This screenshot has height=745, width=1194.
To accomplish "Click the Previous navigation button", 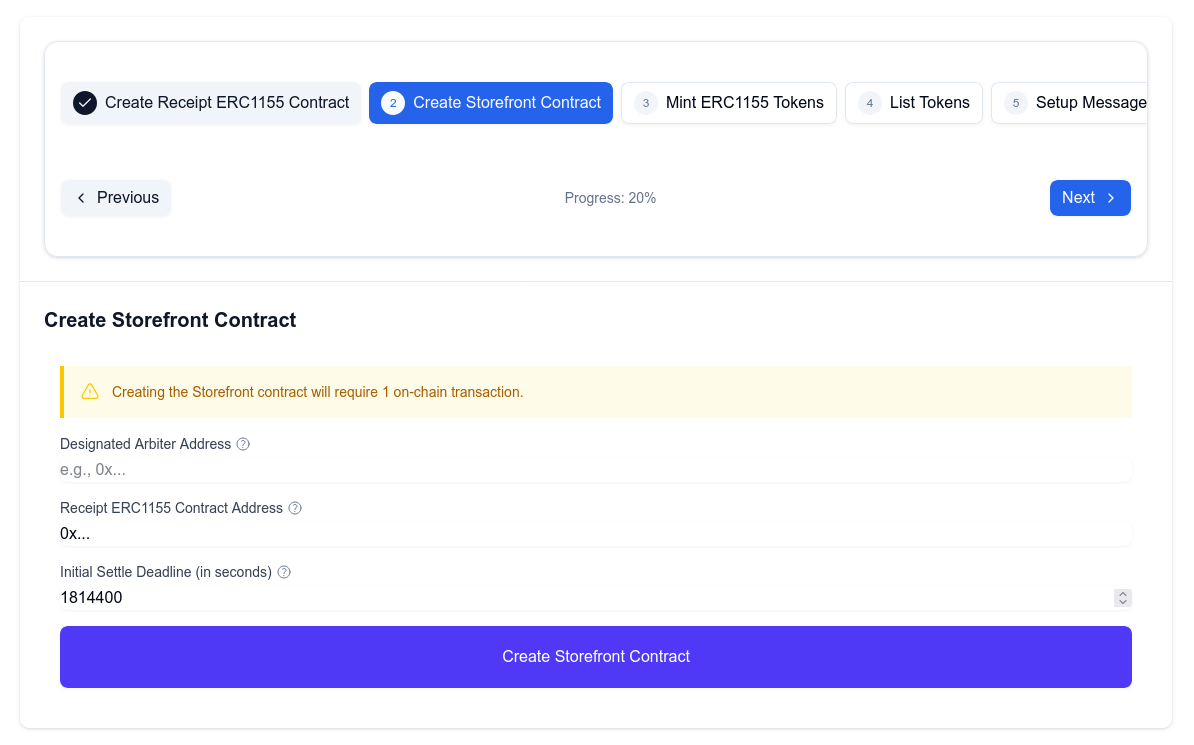I will coord(116,198).
